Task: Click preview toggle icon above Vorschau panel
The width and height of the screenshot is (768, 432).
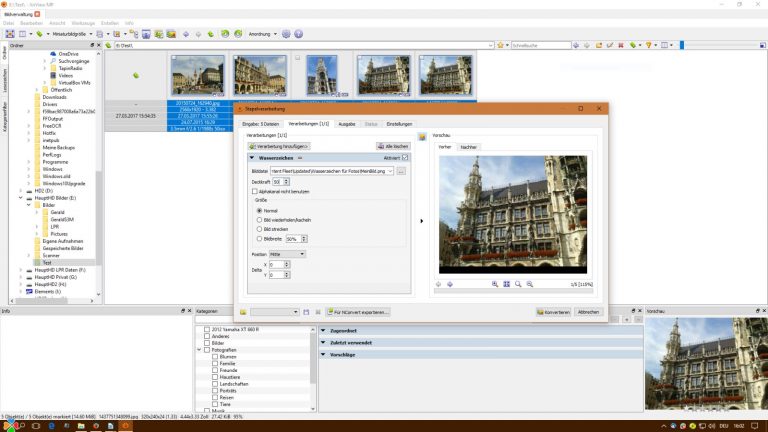Action: tap(423, 136)
